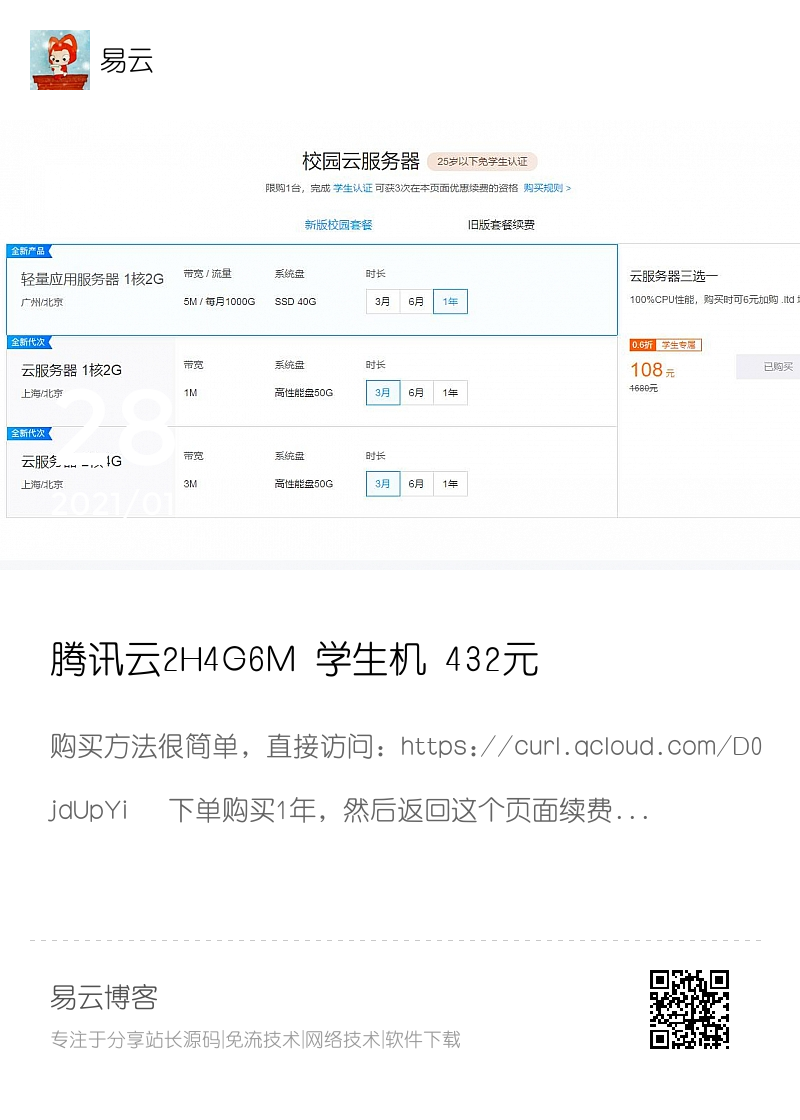This screenshot has height=1120, width=800.
Task: Click the 轻量应用服务器 1核2G title
Action: pos(92,279)
